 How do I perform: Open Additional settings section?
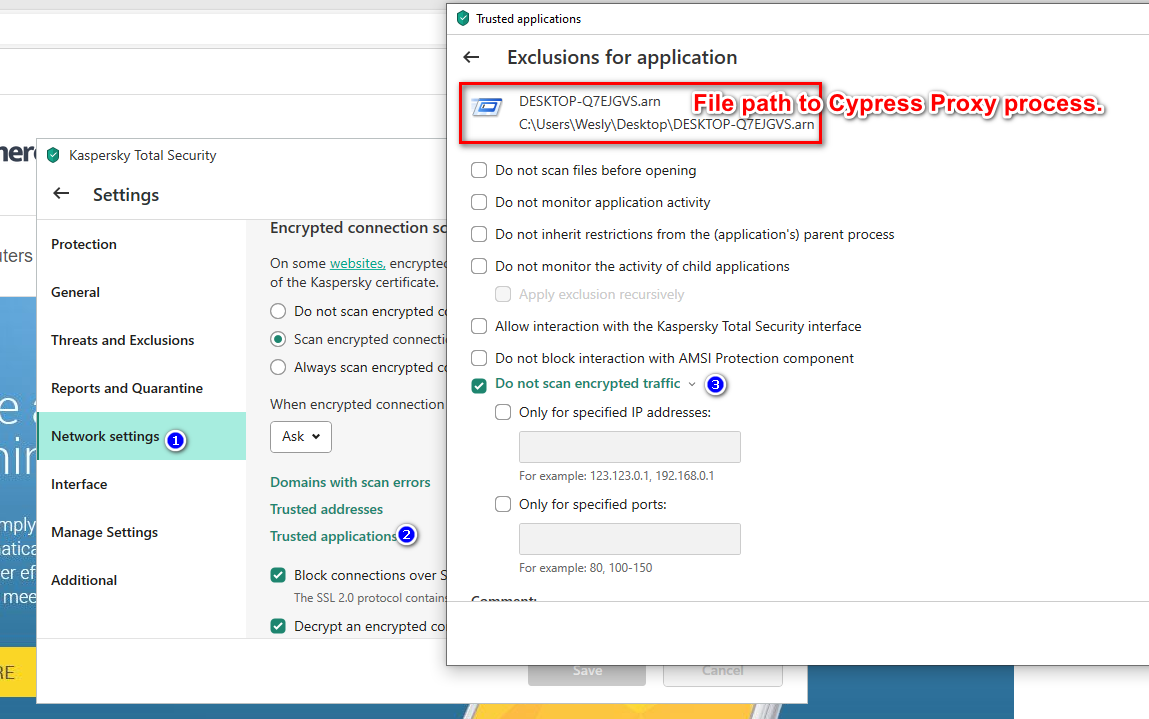pos(84,580)
